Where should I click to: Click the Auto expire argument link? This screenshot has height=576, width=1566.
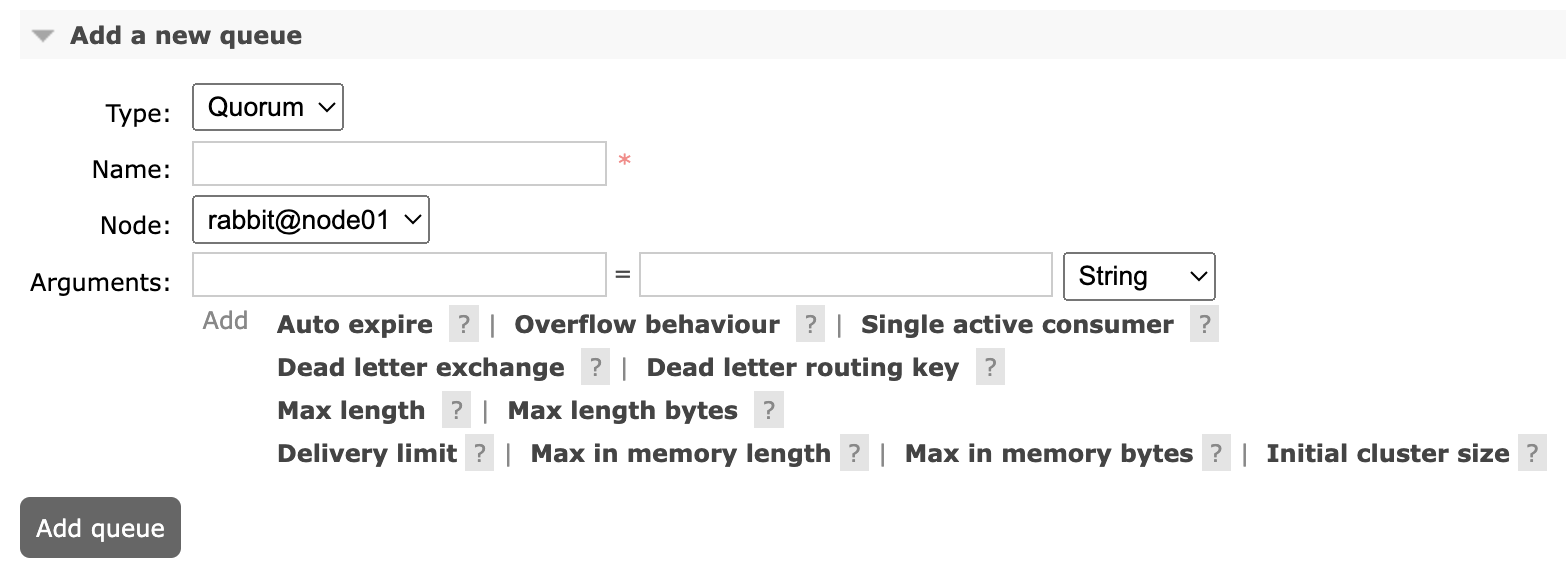coord(355,325)
